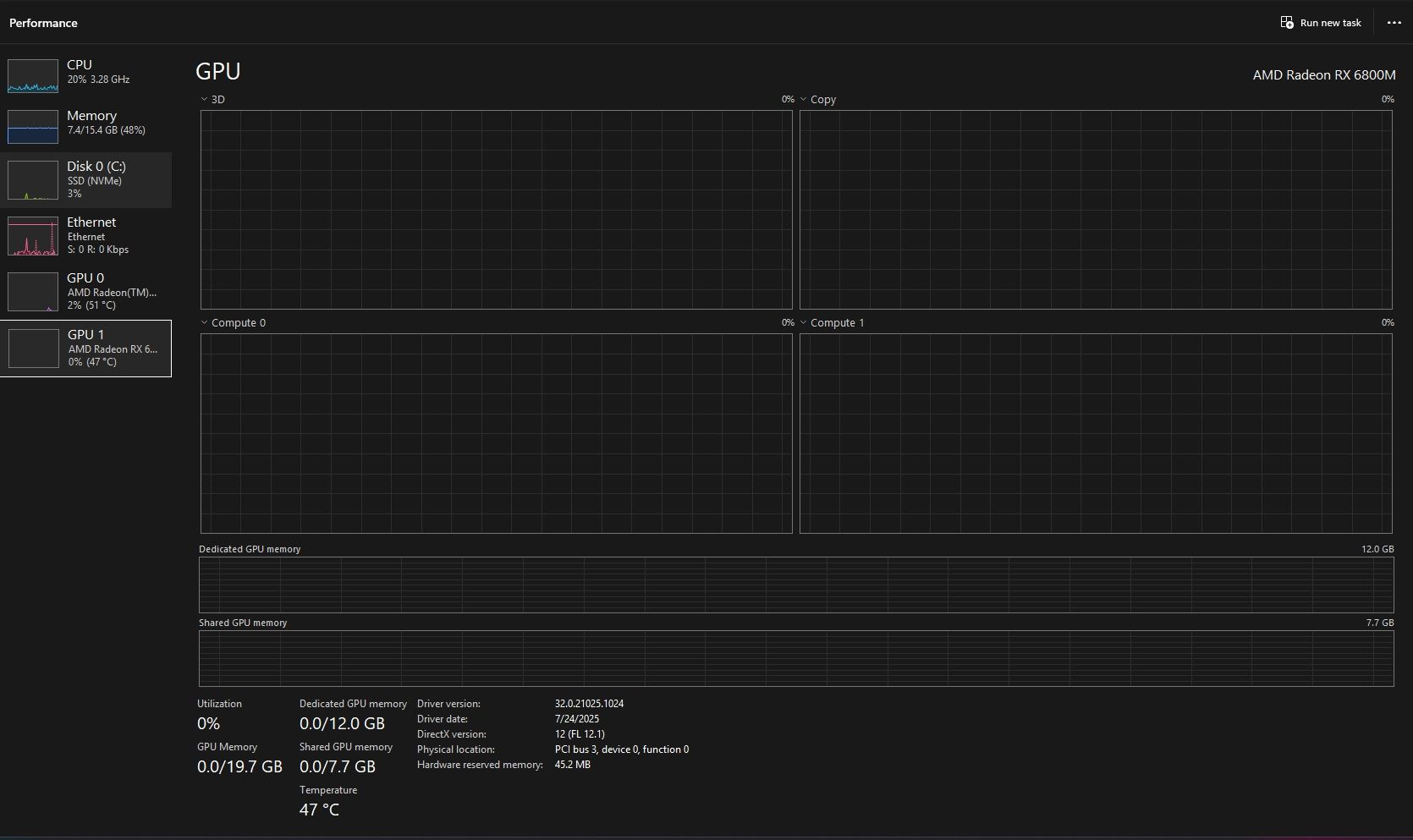Click the 7.7 GB shared memory maximum
The width and height of the screenshot is (1413, 840).
tap(1380, 623)
